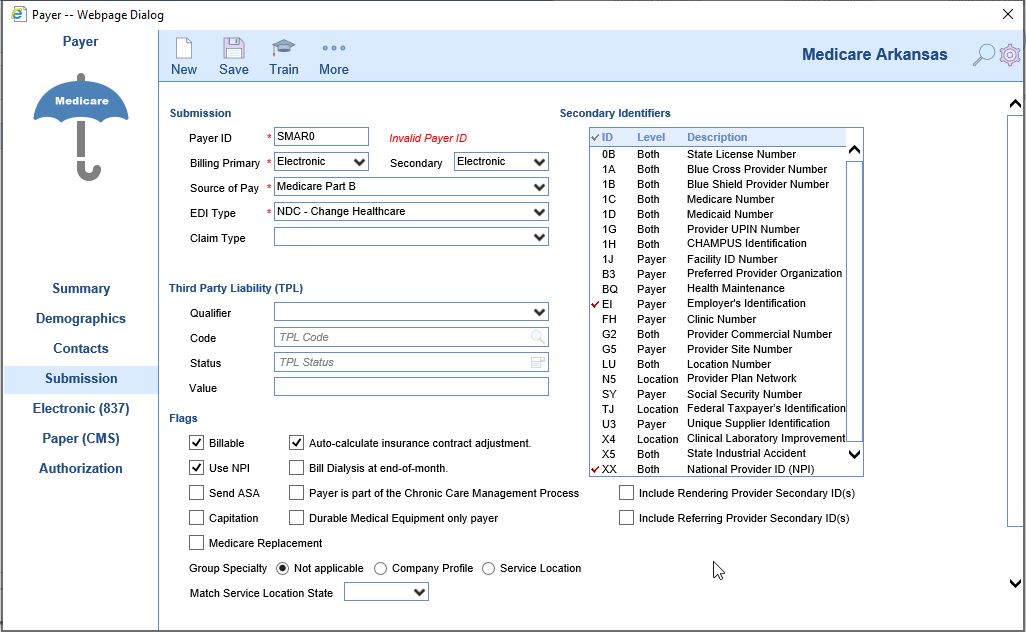The width and height of the screenshot is (1026, 632).
Task: Click the magnifying glass search icon
Action: [x=984, y=55]
